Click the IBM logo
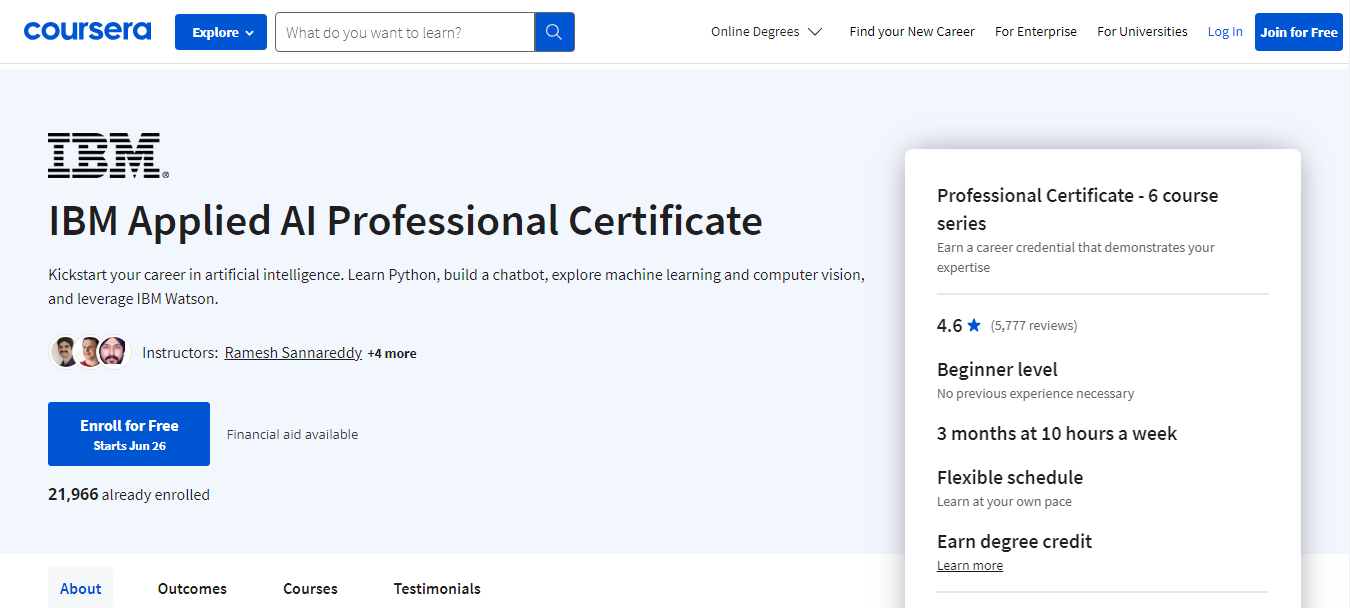Viewport: 1350px width, 608px height. (x=108, y=155)
